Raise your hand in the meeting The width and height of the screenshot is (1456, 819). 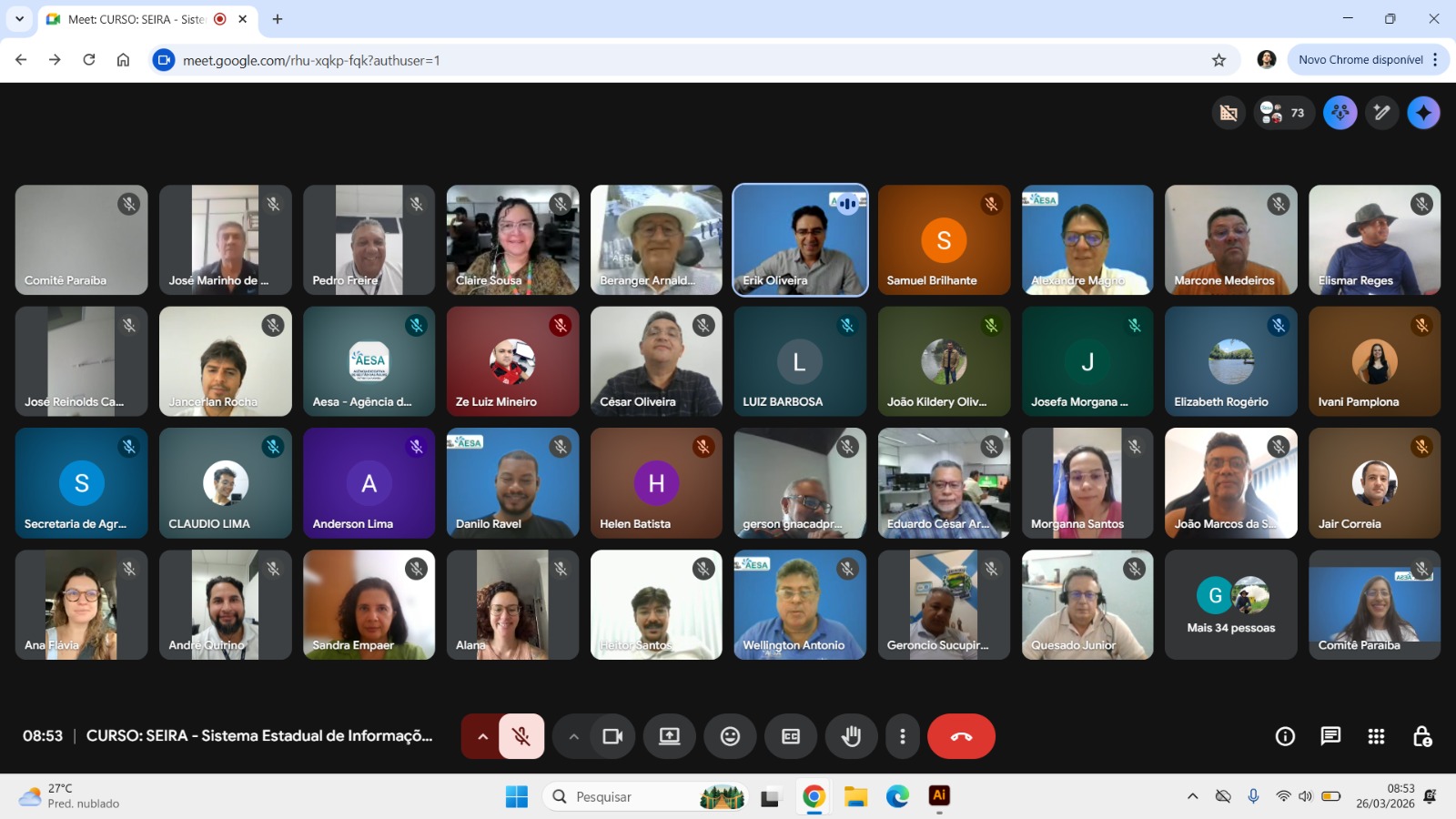click(851, 736)
